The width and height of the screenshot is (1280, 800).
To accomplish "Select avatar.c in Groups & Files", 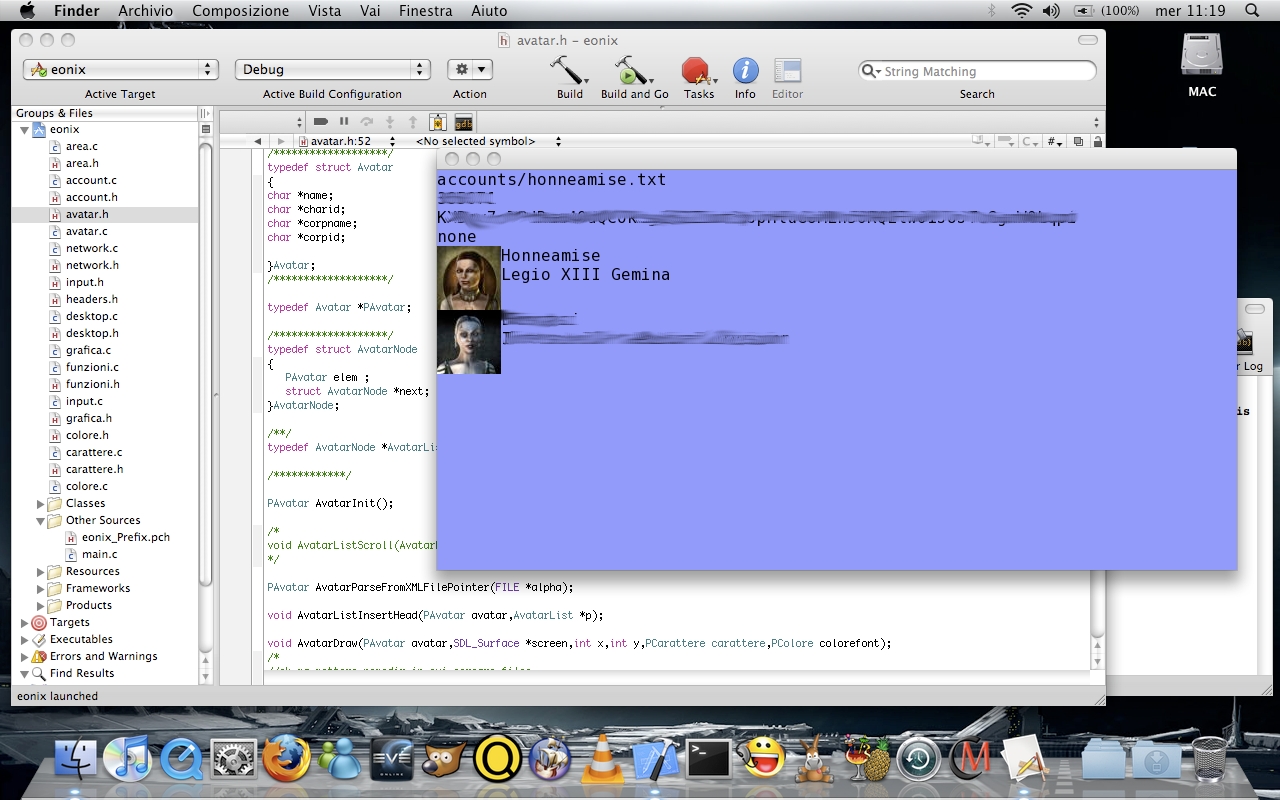I will pos(86,231).
